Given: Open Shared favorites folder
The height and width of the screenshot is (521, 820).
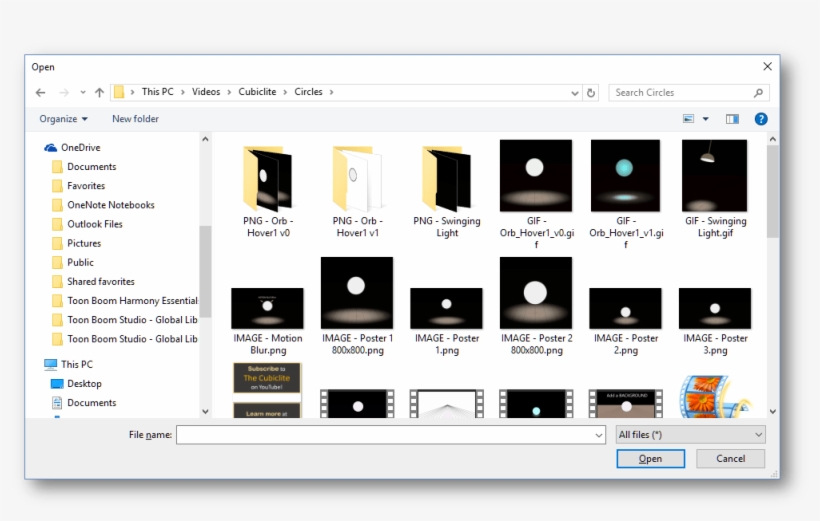Looking at the screenshot, I should point(100,281).
